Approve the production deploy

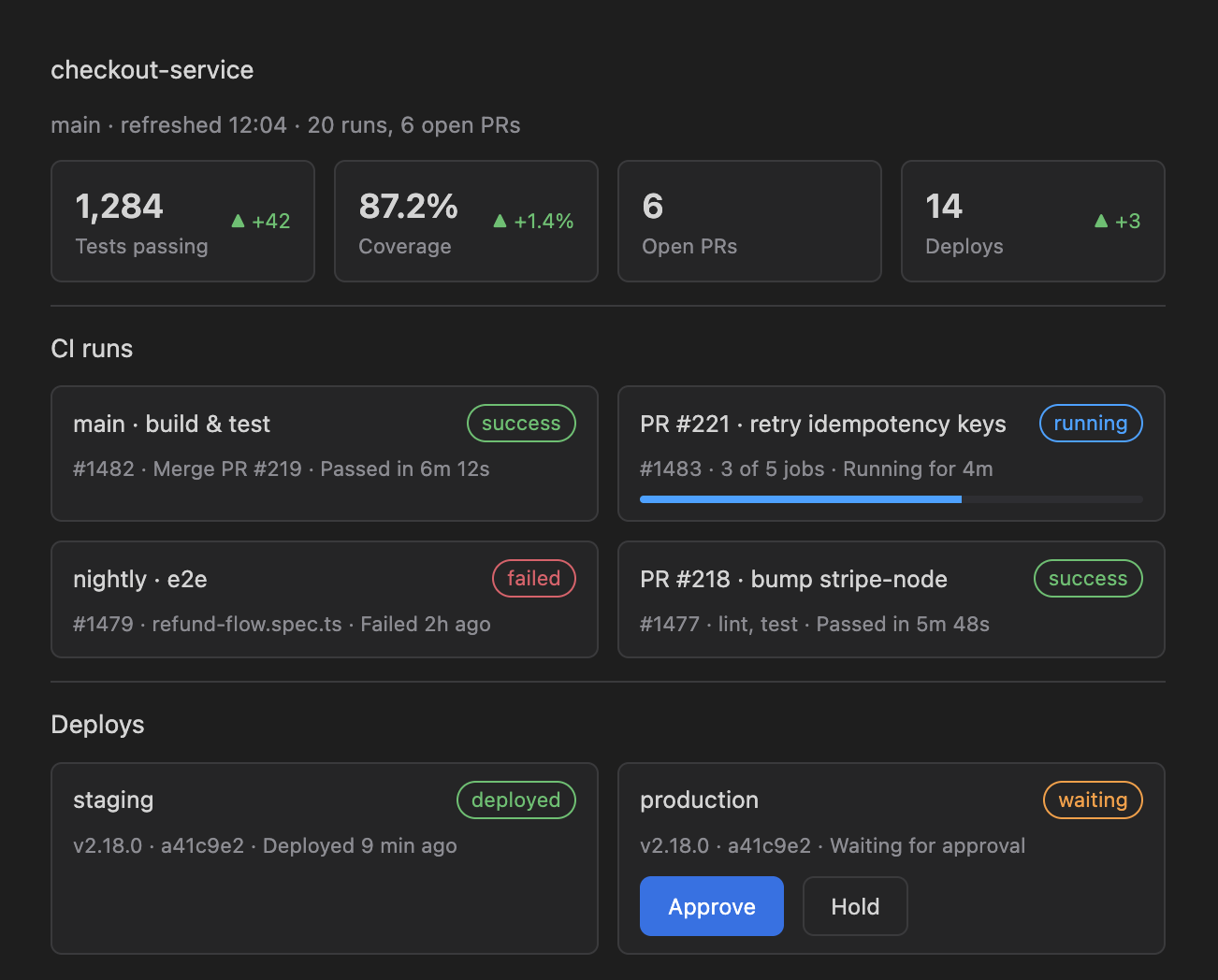click(711, 906)
